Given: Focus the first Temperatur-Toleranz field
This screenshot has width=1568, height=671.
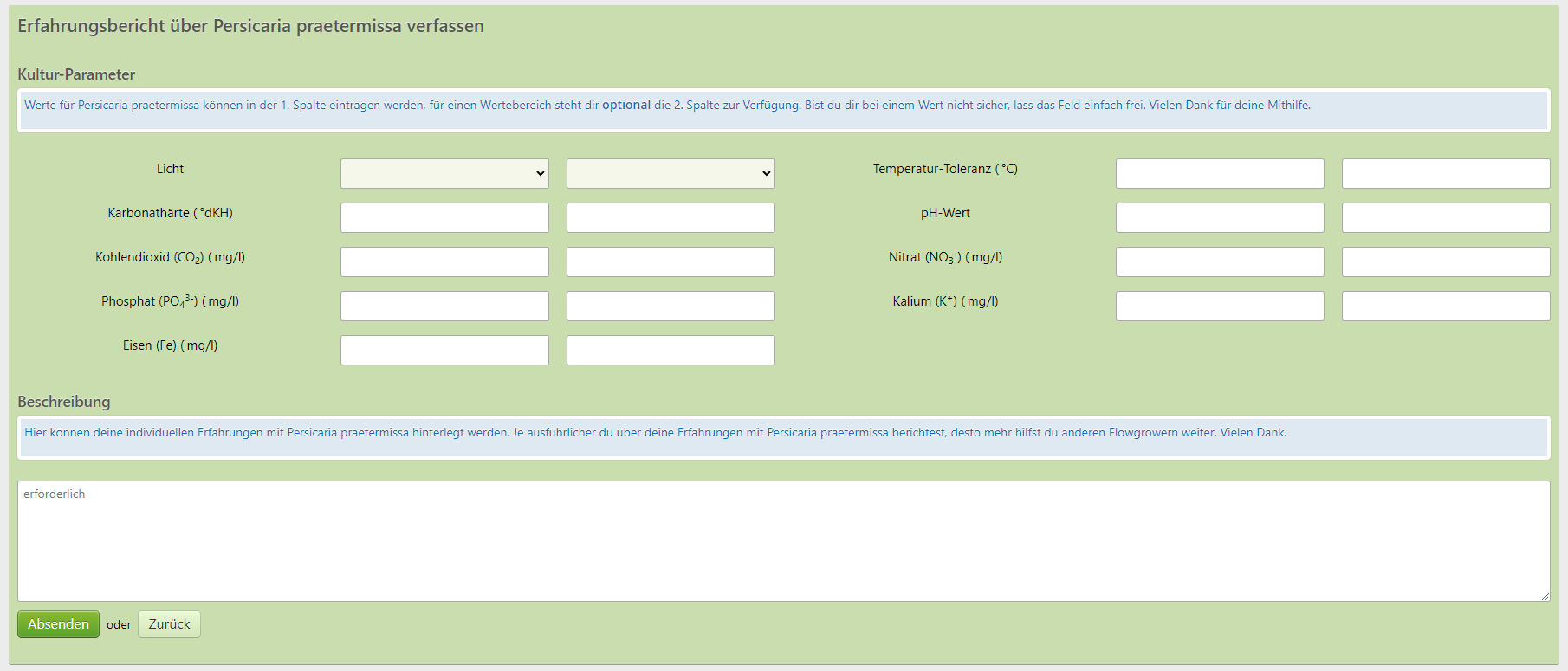Looking at the screenshot, I should click(1220, 173).
